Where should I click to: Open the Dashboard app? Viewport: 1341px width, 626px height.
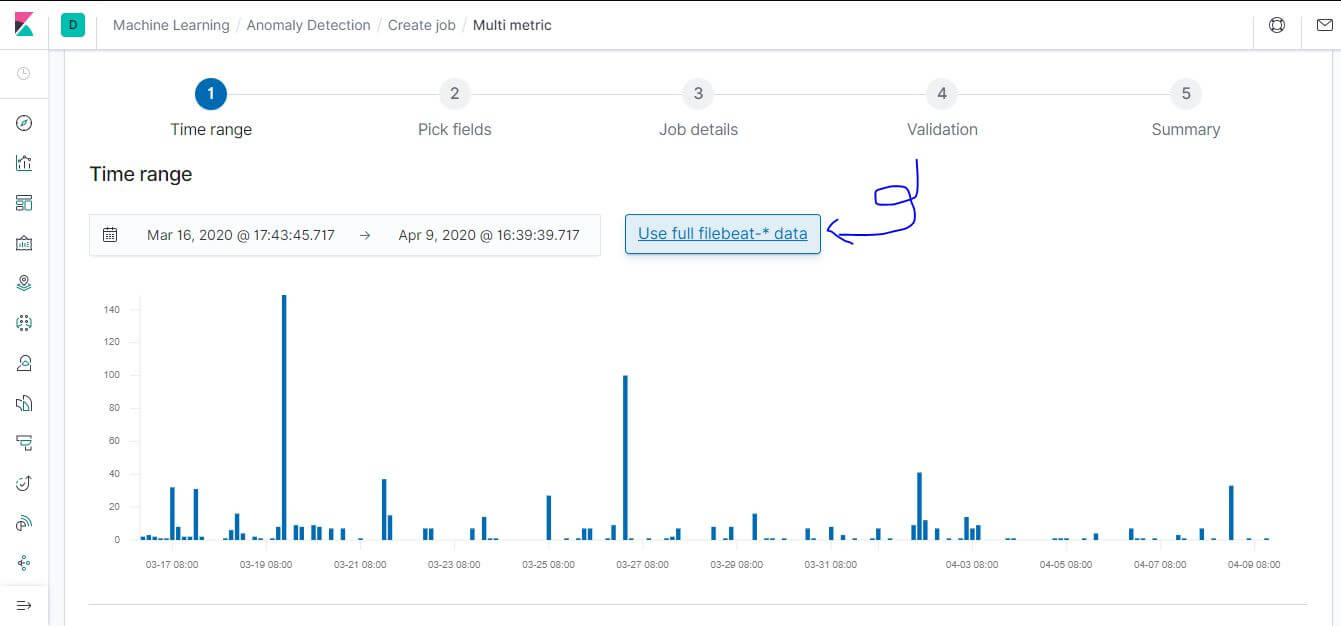24,202
